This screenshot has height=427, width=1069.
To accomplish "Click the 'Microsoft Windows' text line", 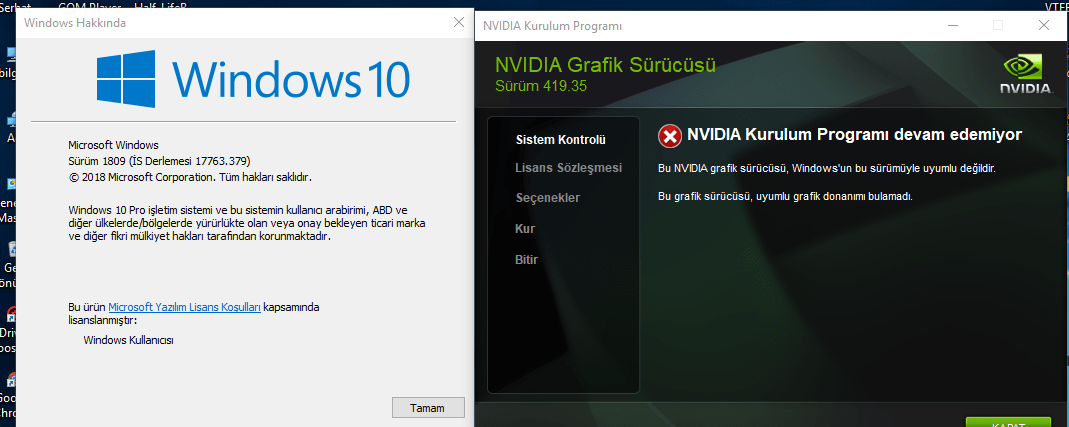I will coord(113,145).
